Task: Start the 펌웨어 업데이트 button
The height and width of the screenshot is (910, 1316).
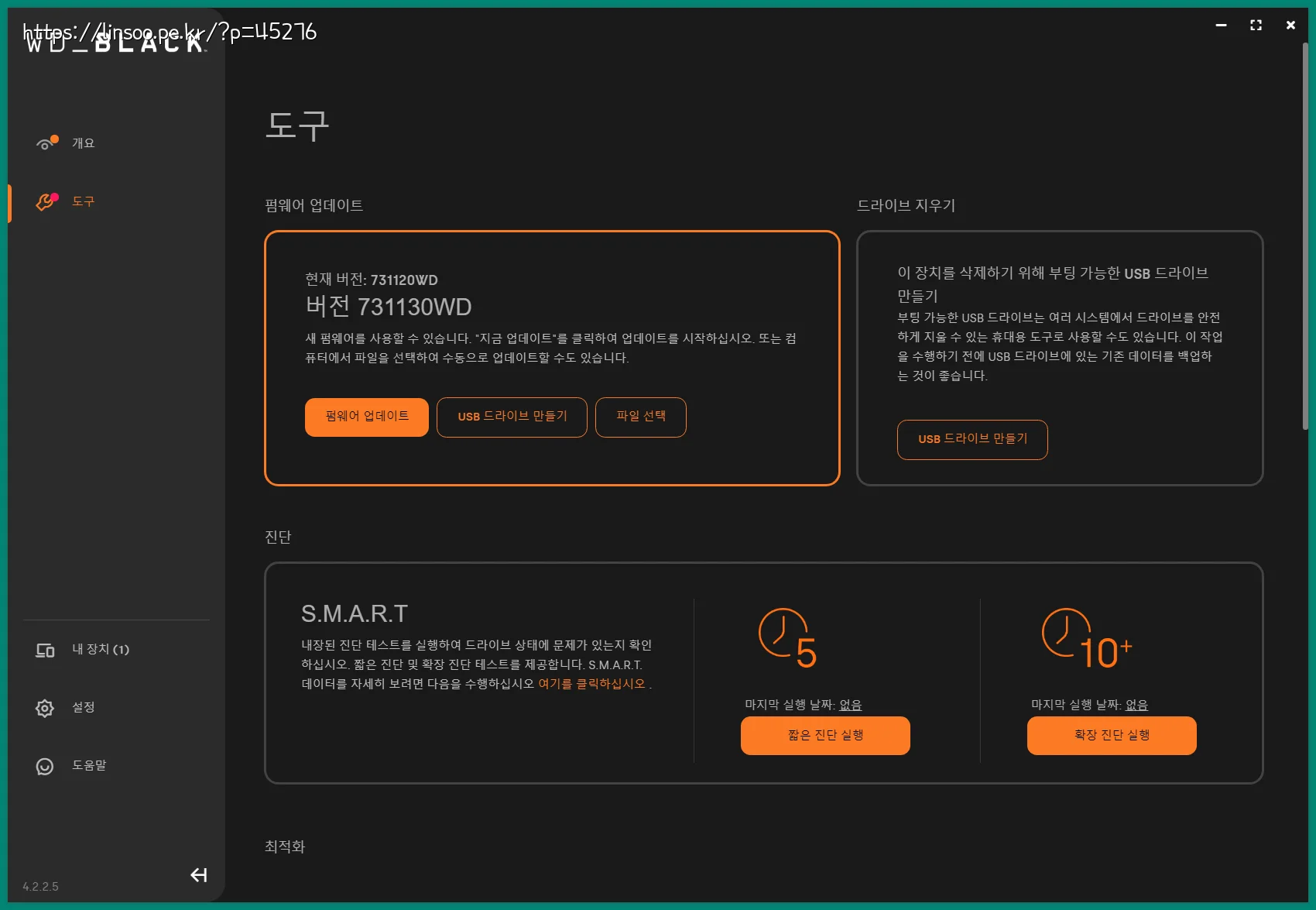Action: [367, 417]
